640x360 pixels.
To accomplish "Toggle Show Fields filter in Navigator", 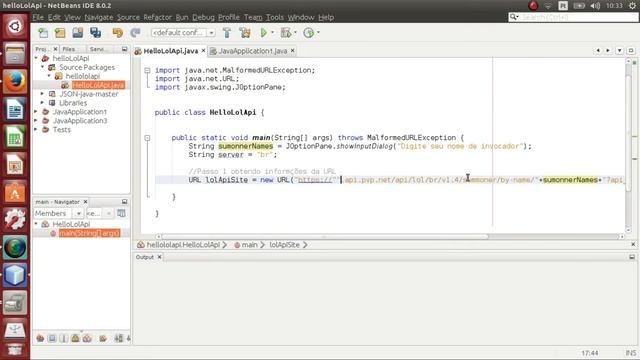I will (x=52, y=338).
